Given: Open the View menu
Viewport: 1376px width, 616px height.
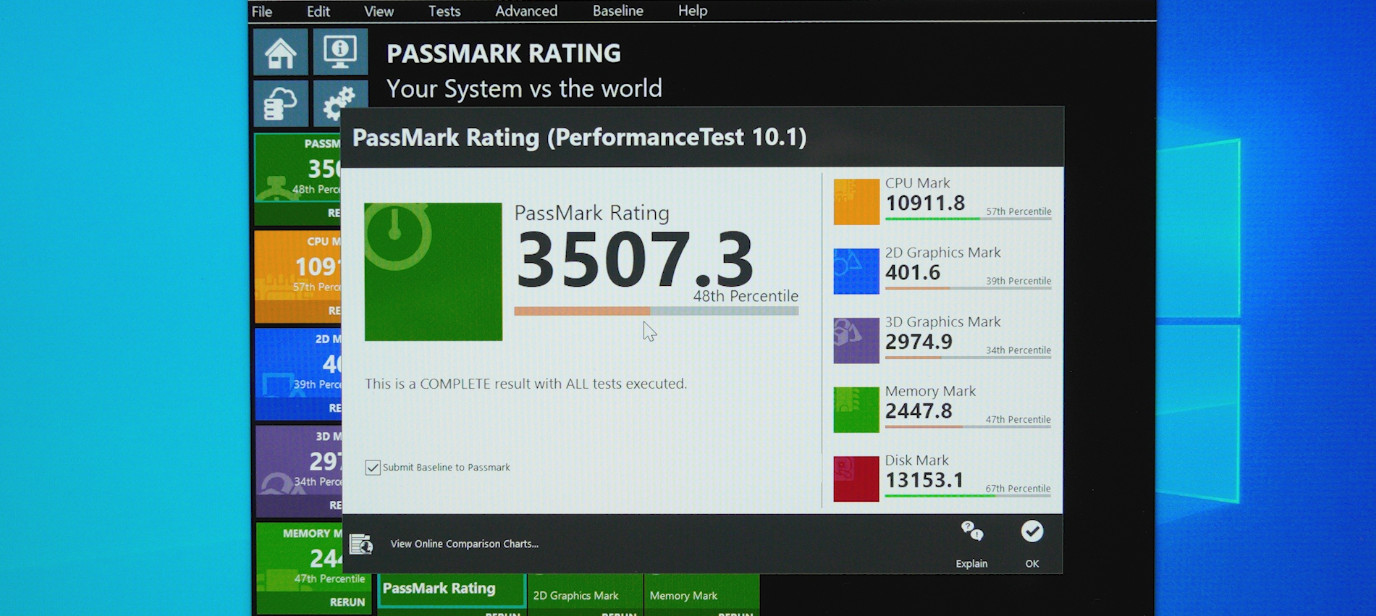Looking at the screenshot, I should tap(379, 11).
